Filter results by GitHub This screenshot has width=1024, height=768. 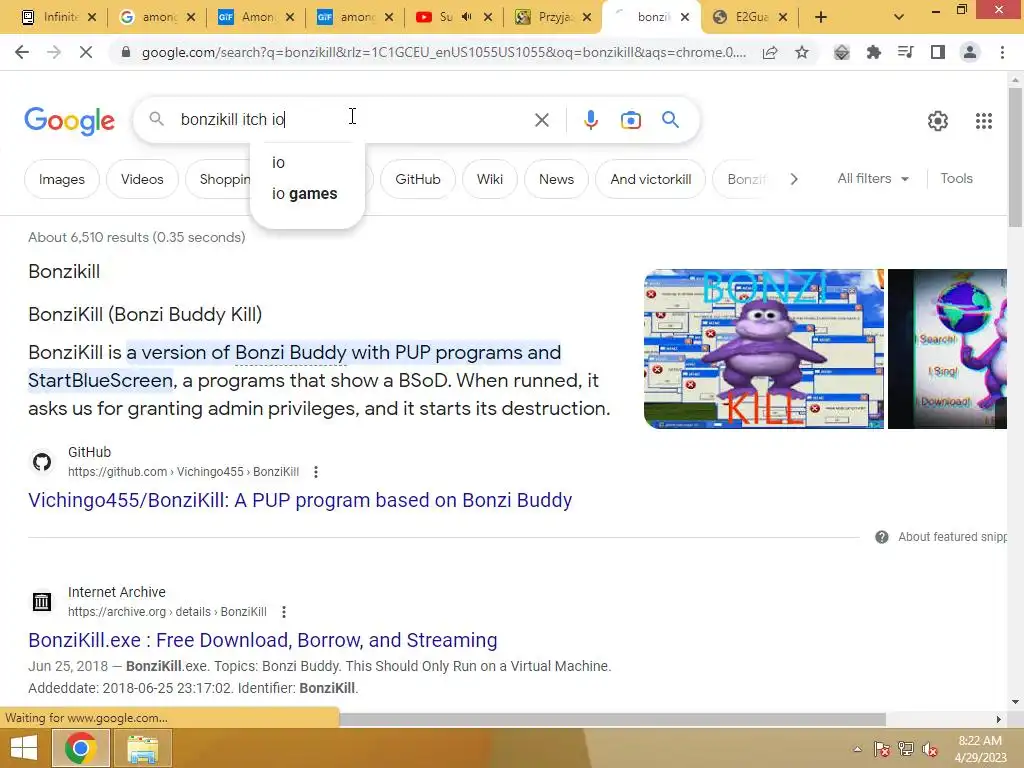click(x=418, y=179)
